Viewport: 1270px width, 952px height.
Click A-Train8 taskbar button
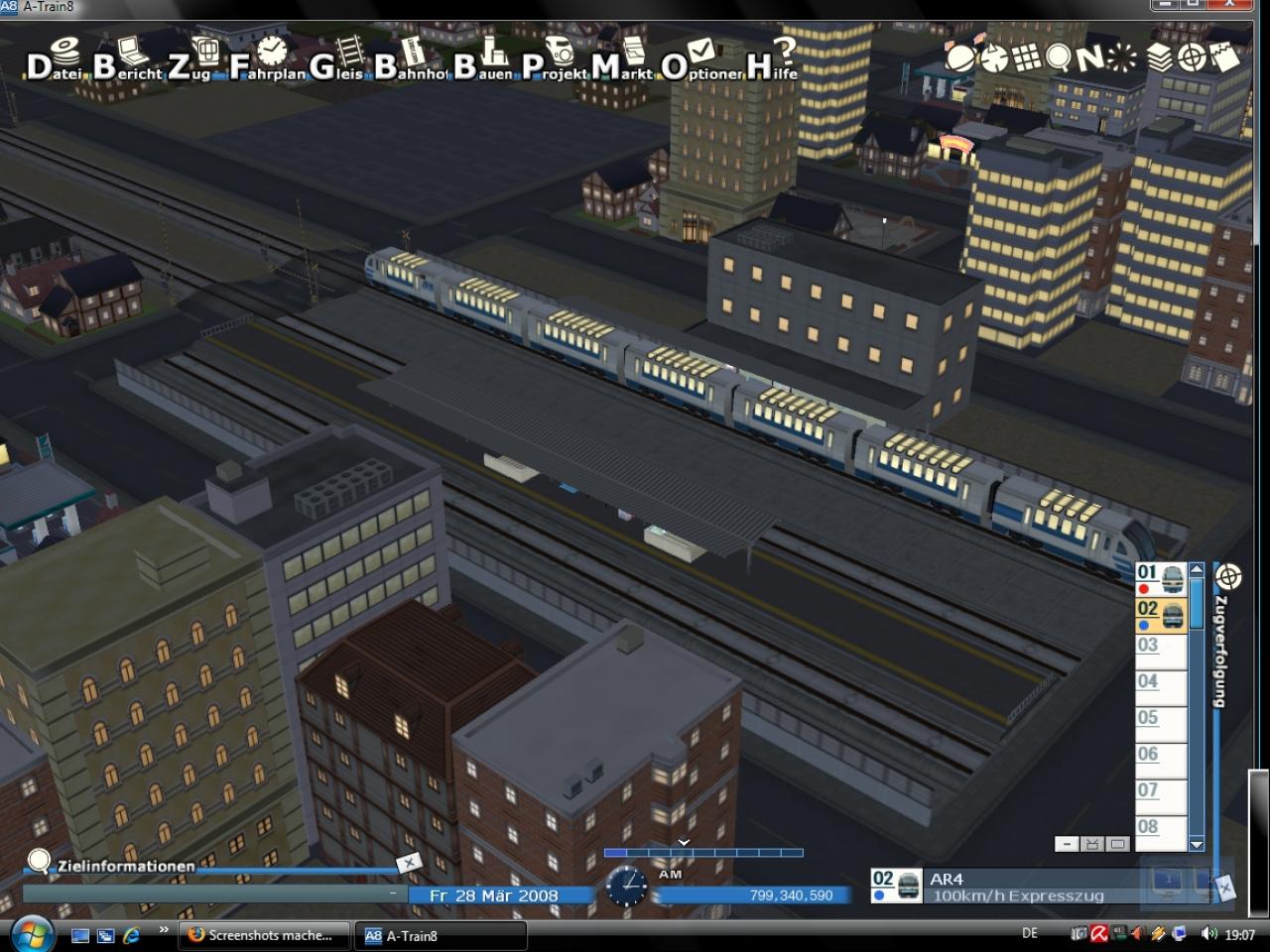point(441,935)
